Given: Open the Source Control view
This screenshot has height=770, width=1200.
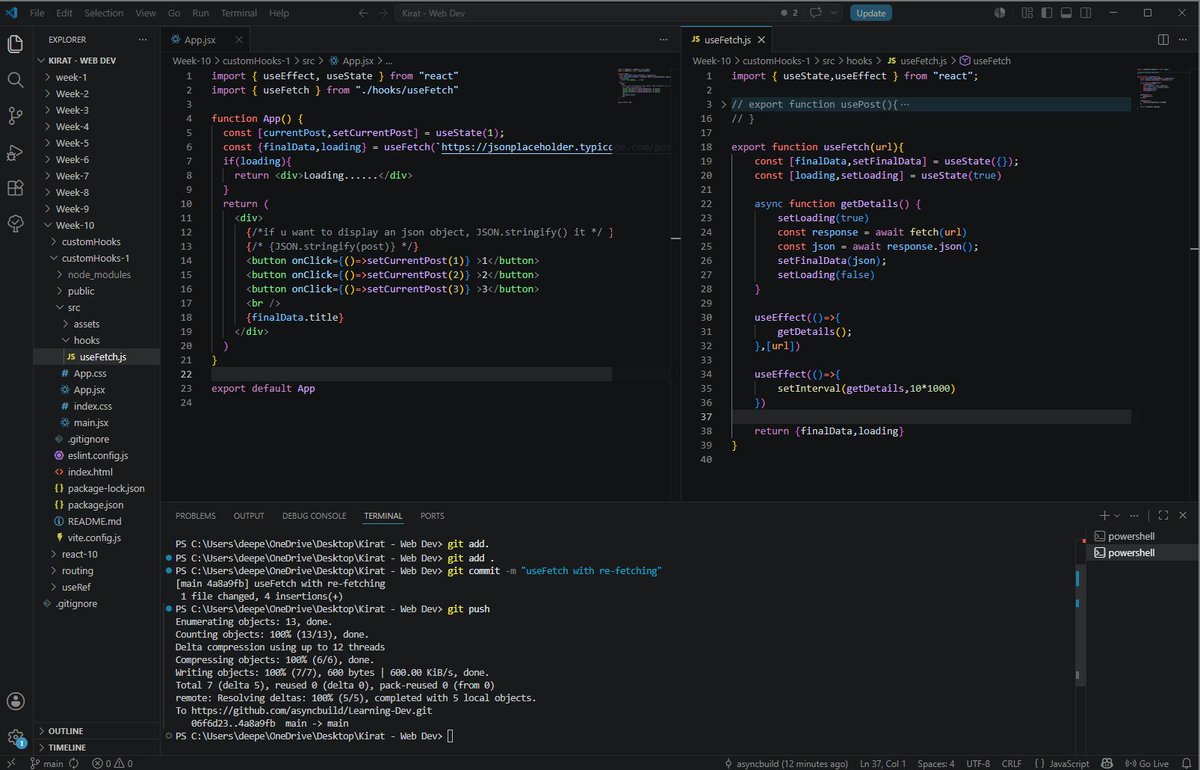Looking at the screenshot, I should click(15, 116).
